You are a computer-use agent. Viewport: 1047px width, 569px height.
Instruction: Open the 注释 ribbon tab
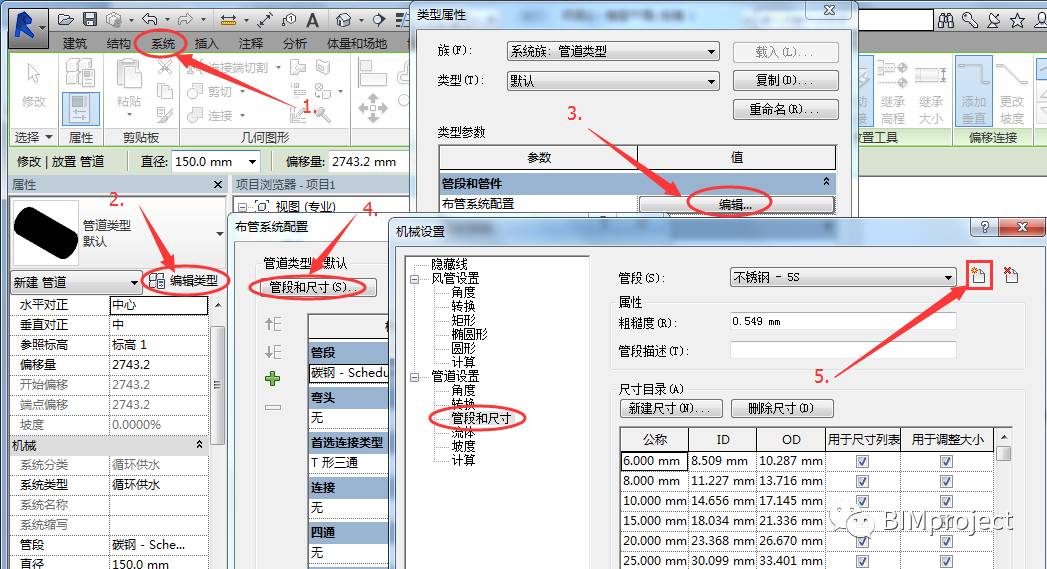click(250, 43)
